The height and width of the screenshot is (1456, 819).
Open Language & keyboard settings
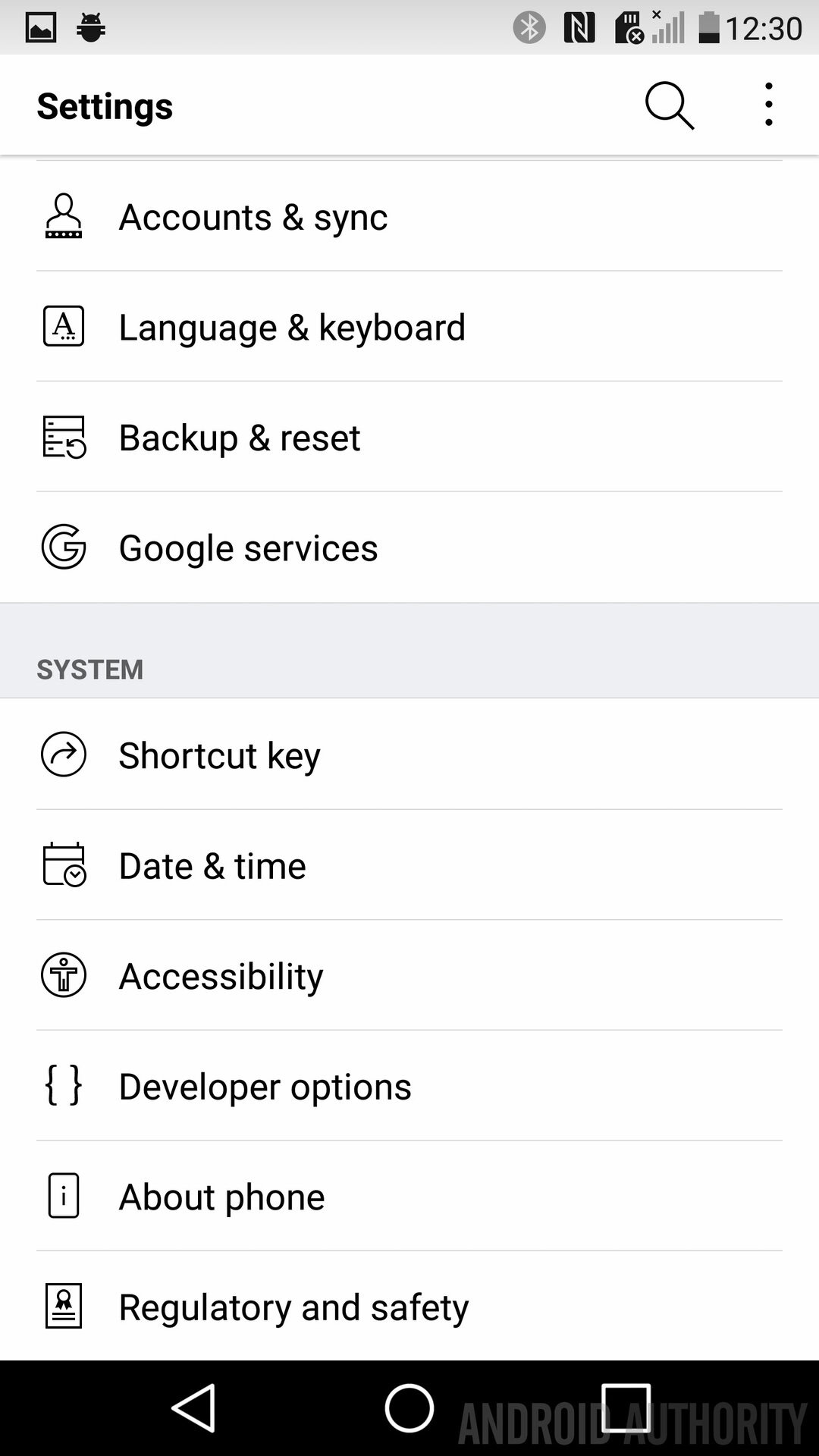pyautogui.click(x=292, y=328)
